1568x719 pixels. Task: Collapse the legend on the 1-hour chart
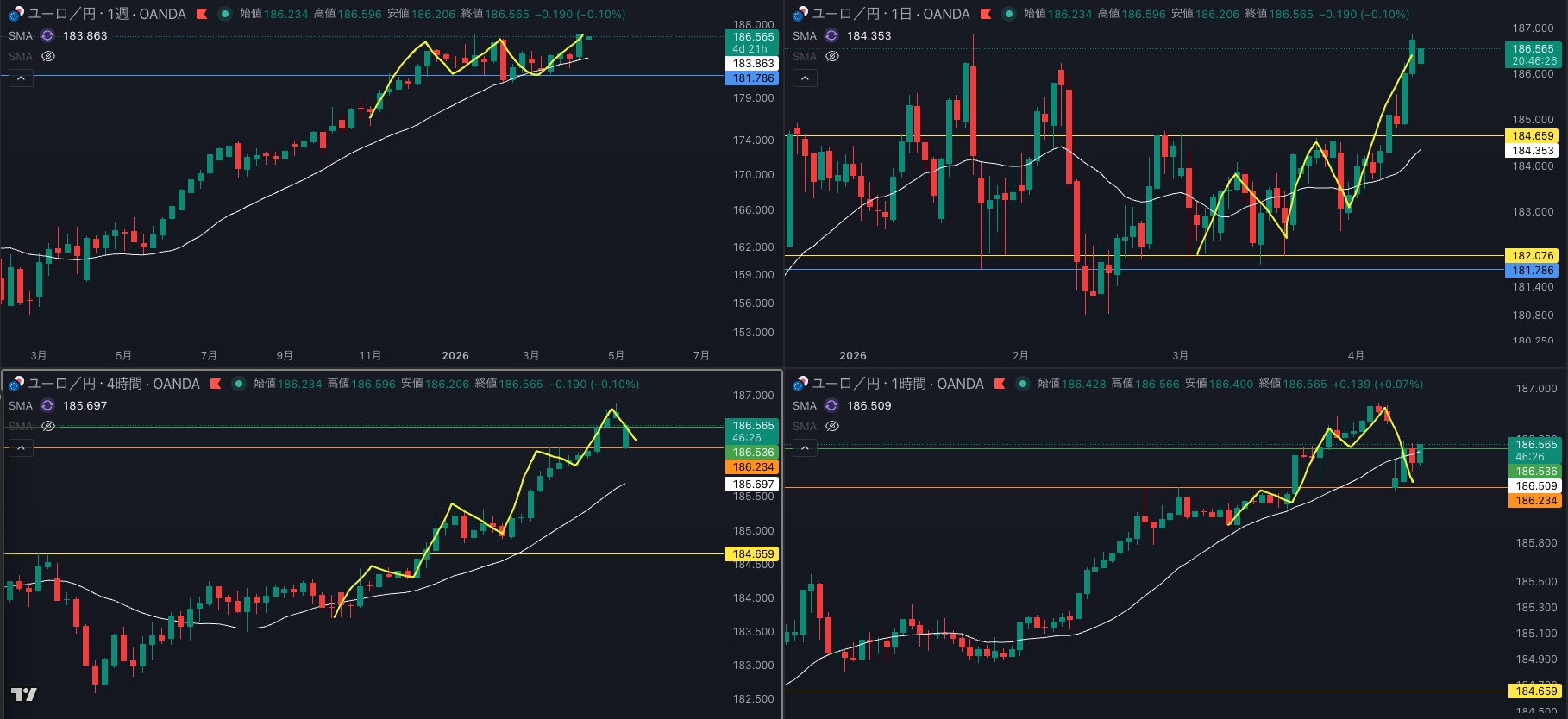point(805,448)
